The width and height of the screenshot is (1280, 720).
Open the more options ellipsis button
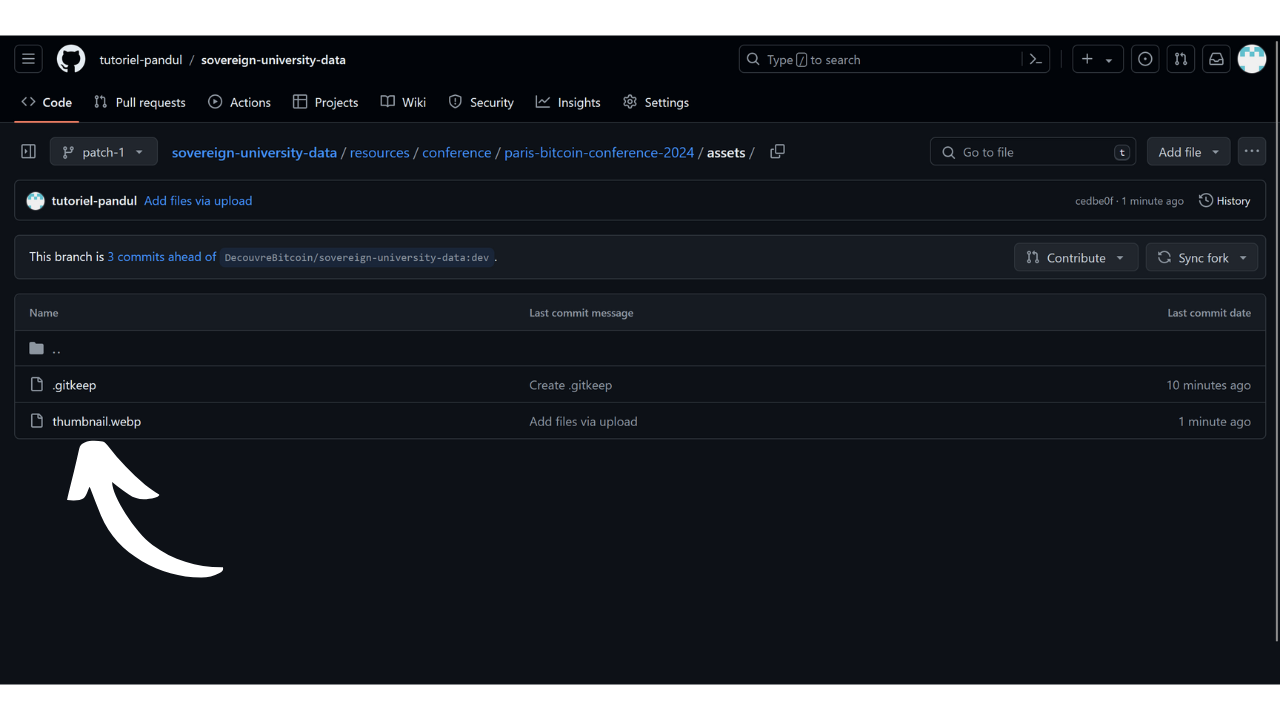(1252, 152)
